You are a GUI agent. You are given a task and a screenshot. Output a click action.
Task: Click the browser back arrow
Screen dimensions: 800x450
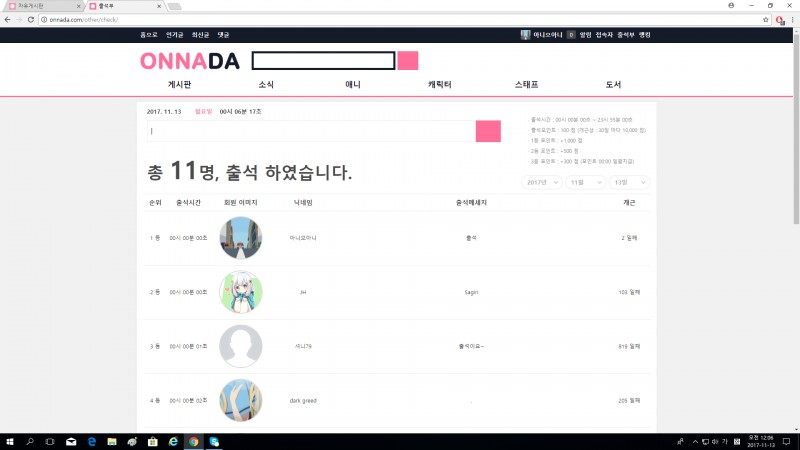tap(7, 20)
